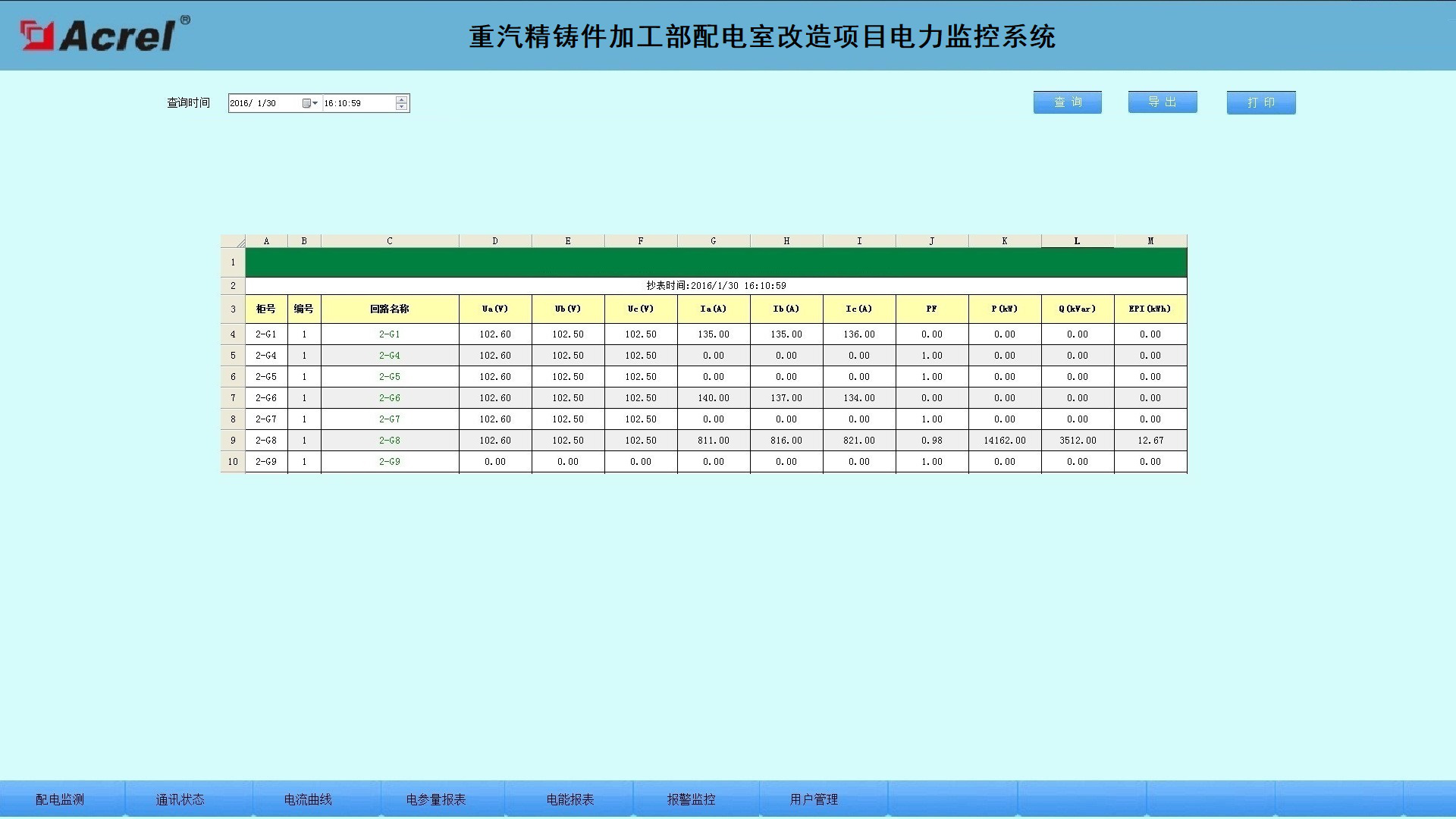1456x819 pixels.
Task: Click circuit name 2-G4 in column C
Action: click(390, 356)
